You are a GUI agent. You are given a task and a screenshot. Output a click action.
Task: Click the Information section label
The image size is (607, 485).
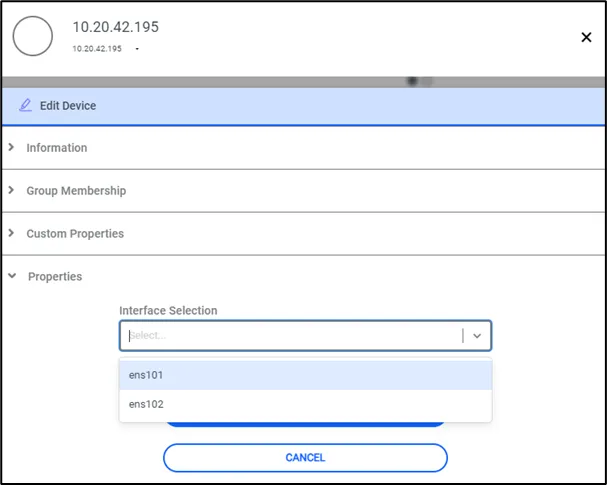coord(57,148)
